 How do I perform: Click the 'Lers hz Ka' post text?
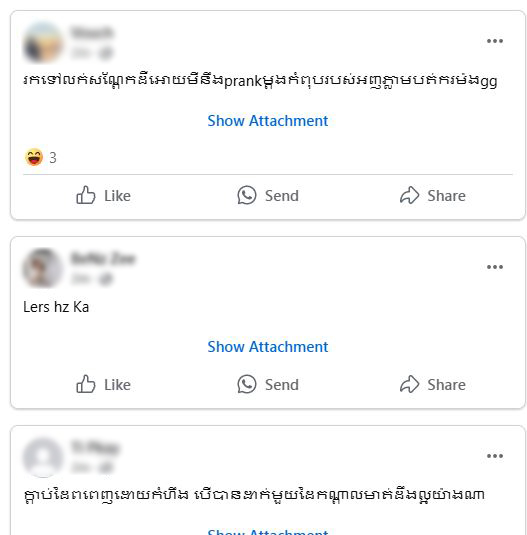click(x=56, y=307)
